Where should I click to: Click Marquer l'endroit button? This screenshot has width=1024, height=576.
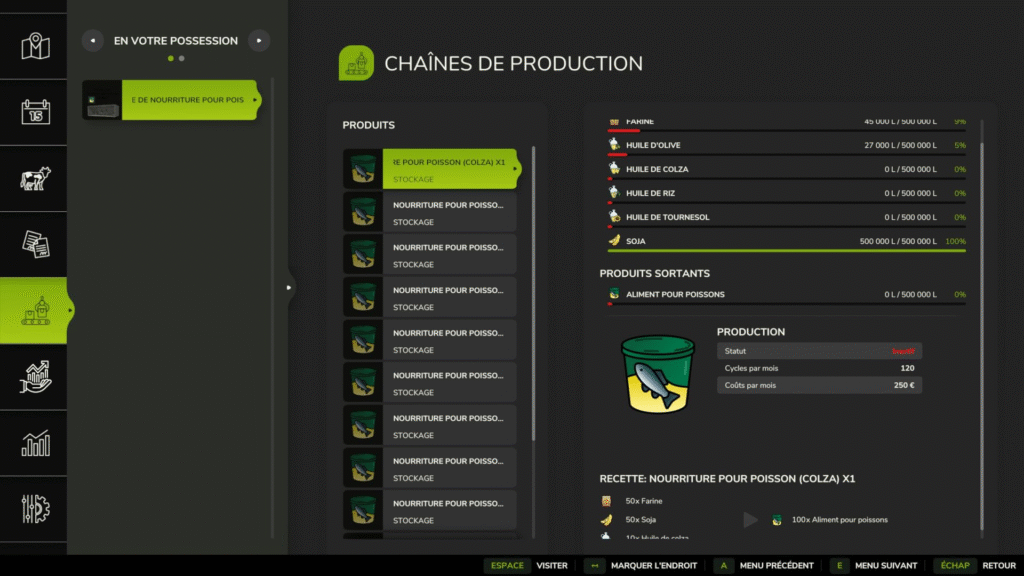click(x=640, y=565)
